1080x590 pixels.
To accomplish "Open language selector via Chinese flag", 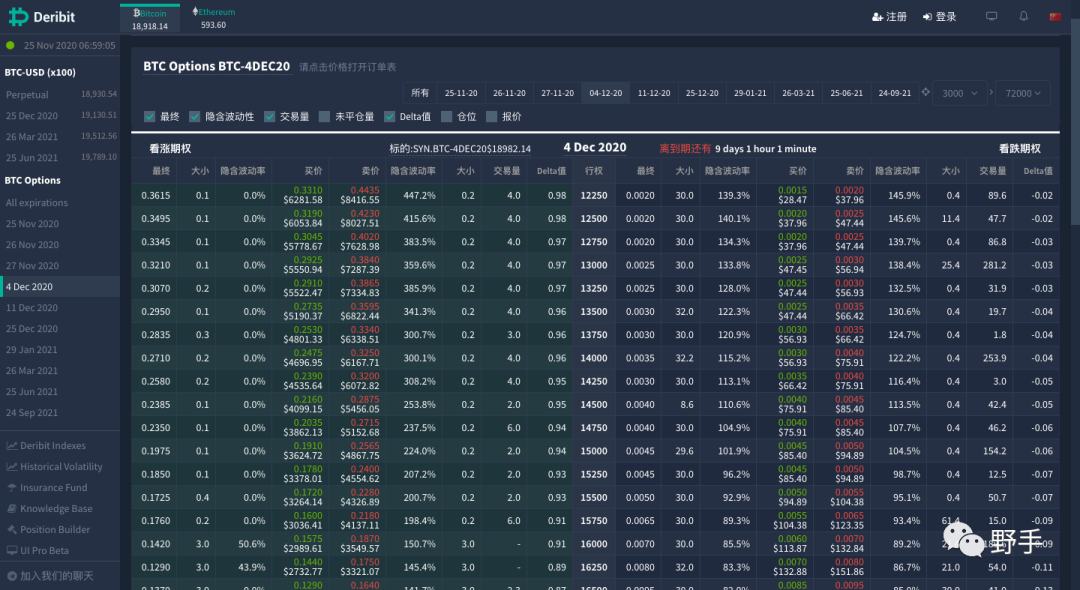I will 1055,17.
